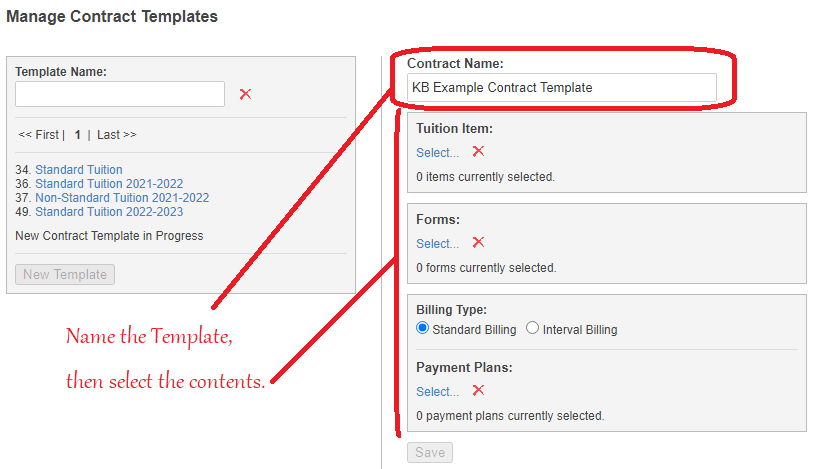Clear Tuition Item selection with red X

coord(478,152)
